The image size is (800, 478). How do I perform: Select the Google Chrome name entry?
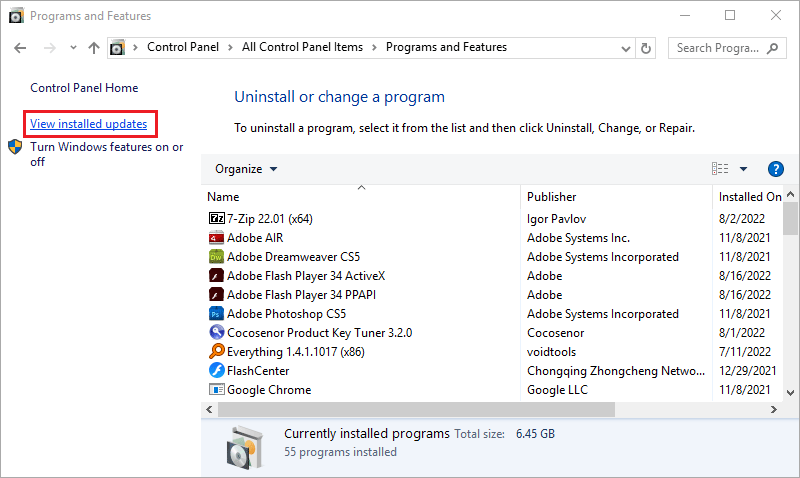[269, 390]
